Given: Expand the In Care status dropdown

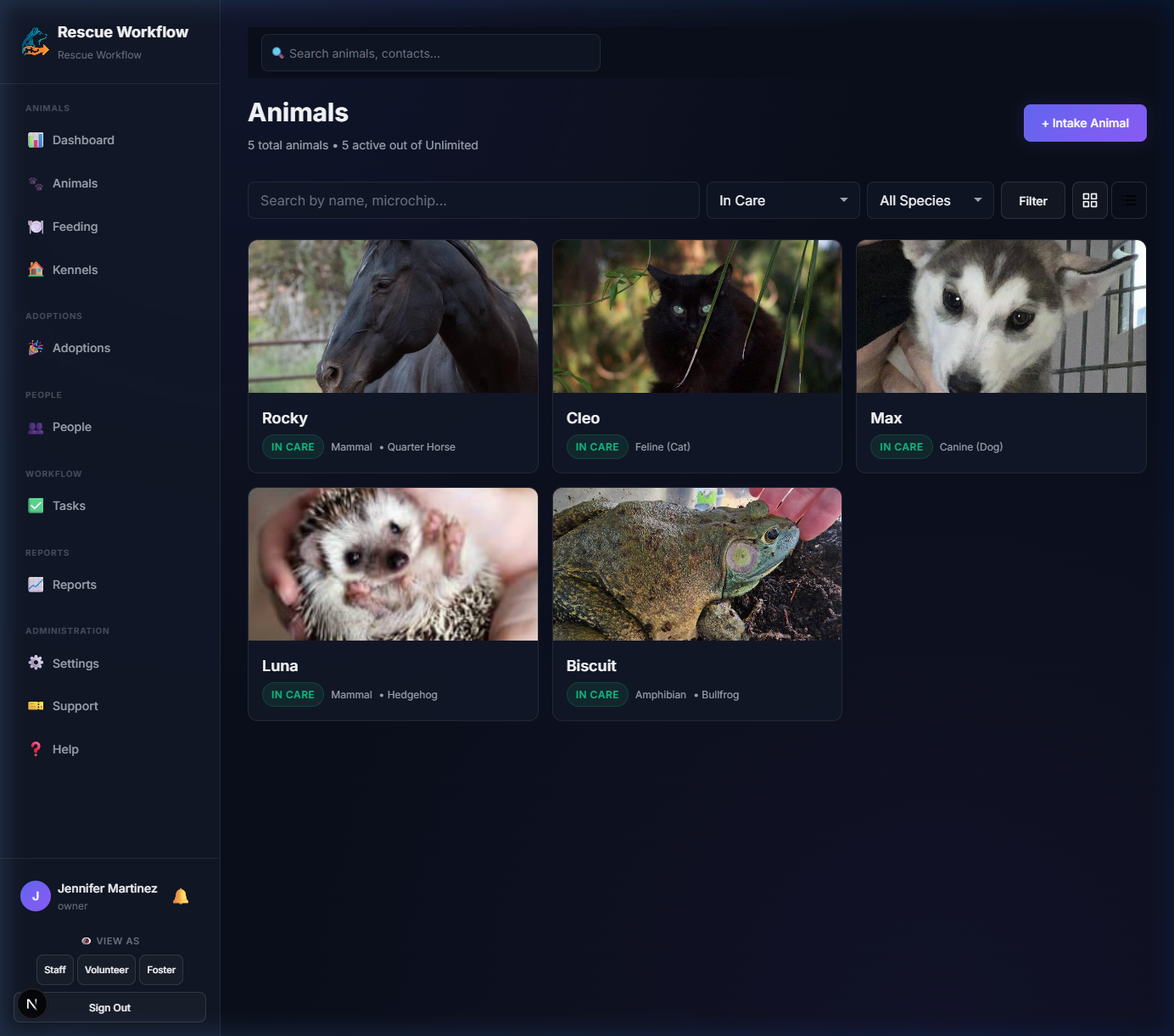Looking at the screenshot, I should point(782,200).
